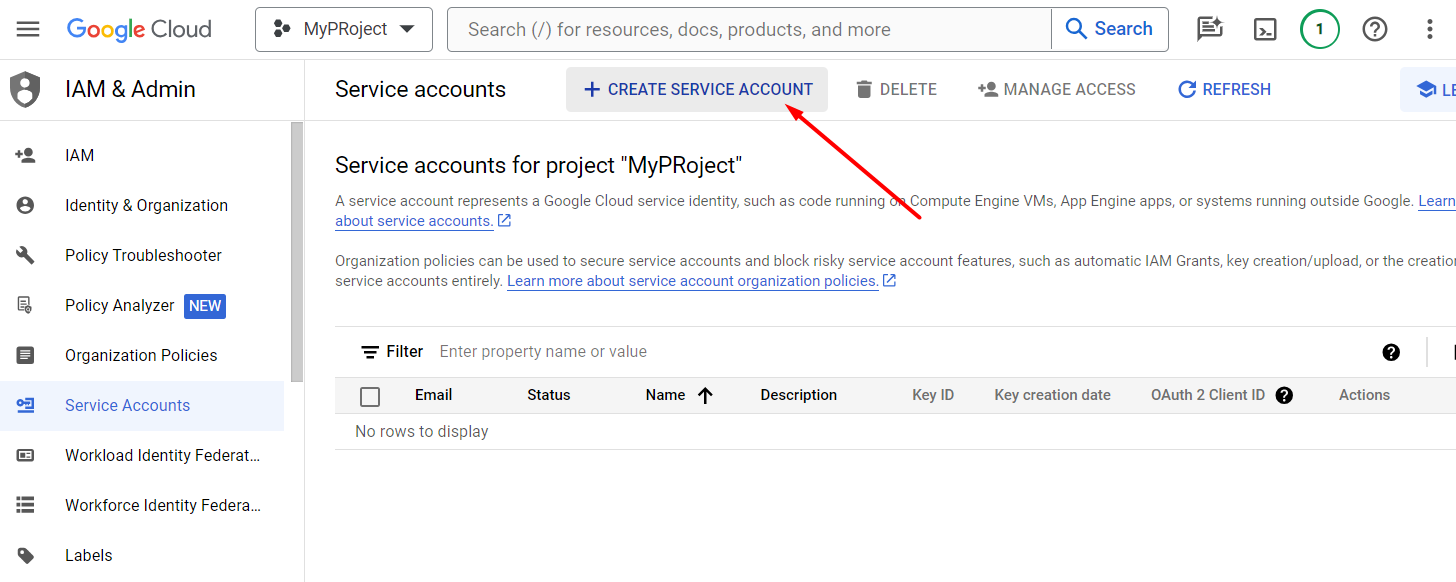The image size is (1456, 582).
Task: Activate Cloud Shell terminal icon
Action: [x=1265, y=29]
